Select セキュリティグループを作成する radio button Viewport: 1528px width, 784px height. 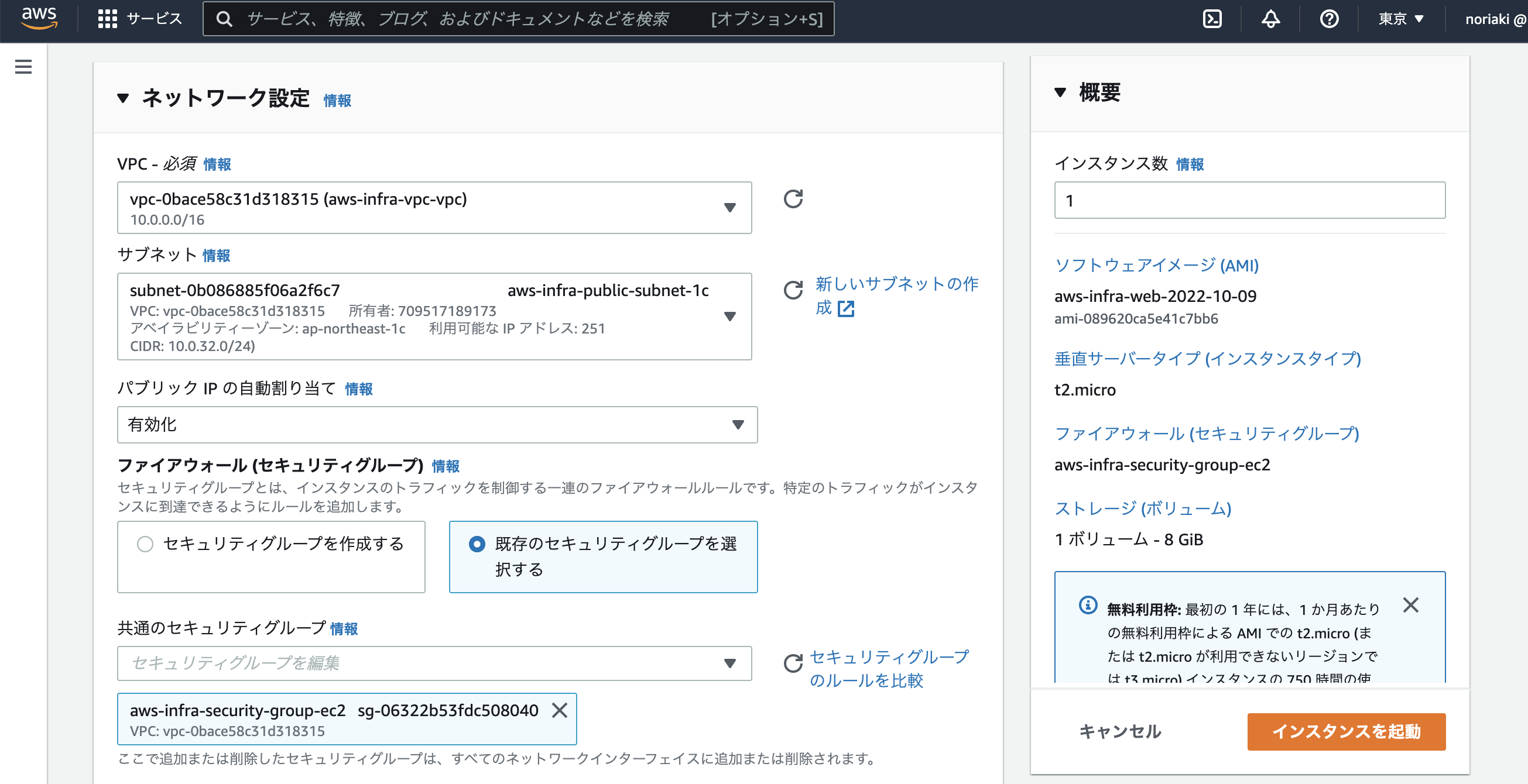coord(144,544)
